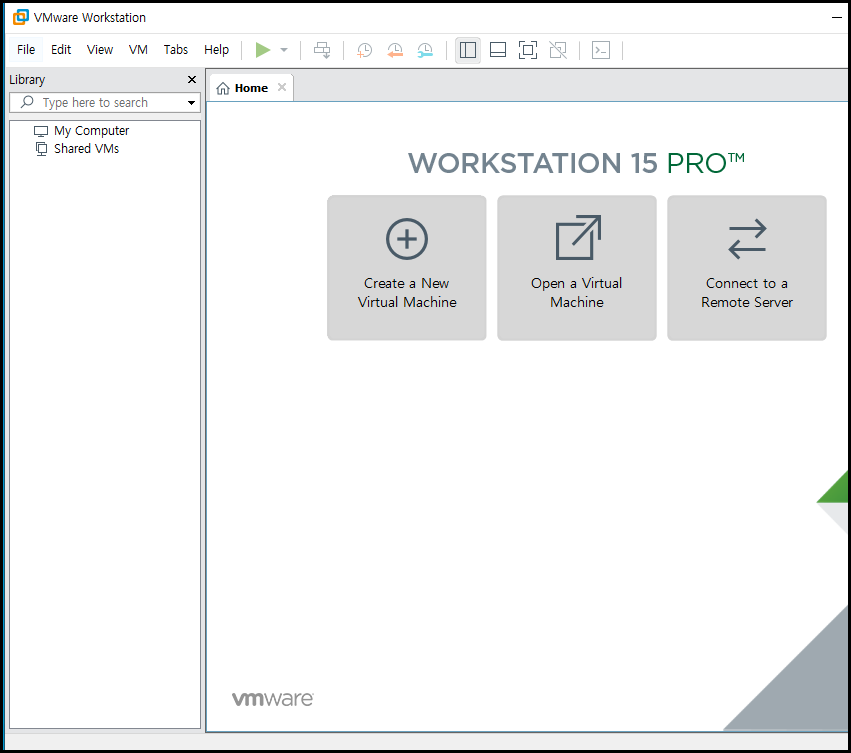Take a snapshot of this virtual machine icon
The width and height of the screenshot is (851, 753).
364,50
